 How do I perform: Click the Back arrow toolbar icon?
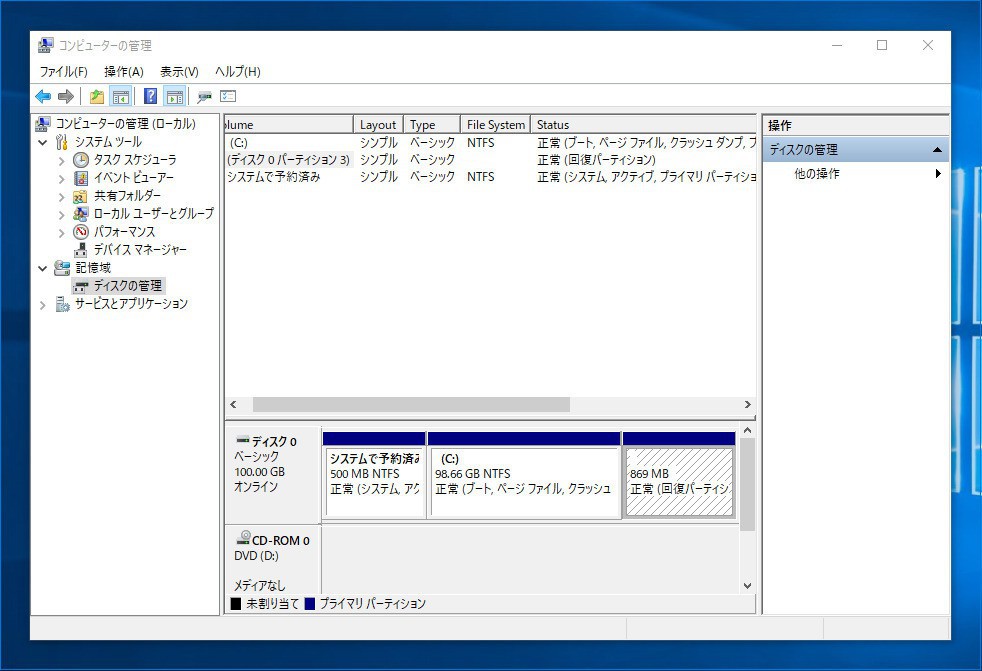43,97
